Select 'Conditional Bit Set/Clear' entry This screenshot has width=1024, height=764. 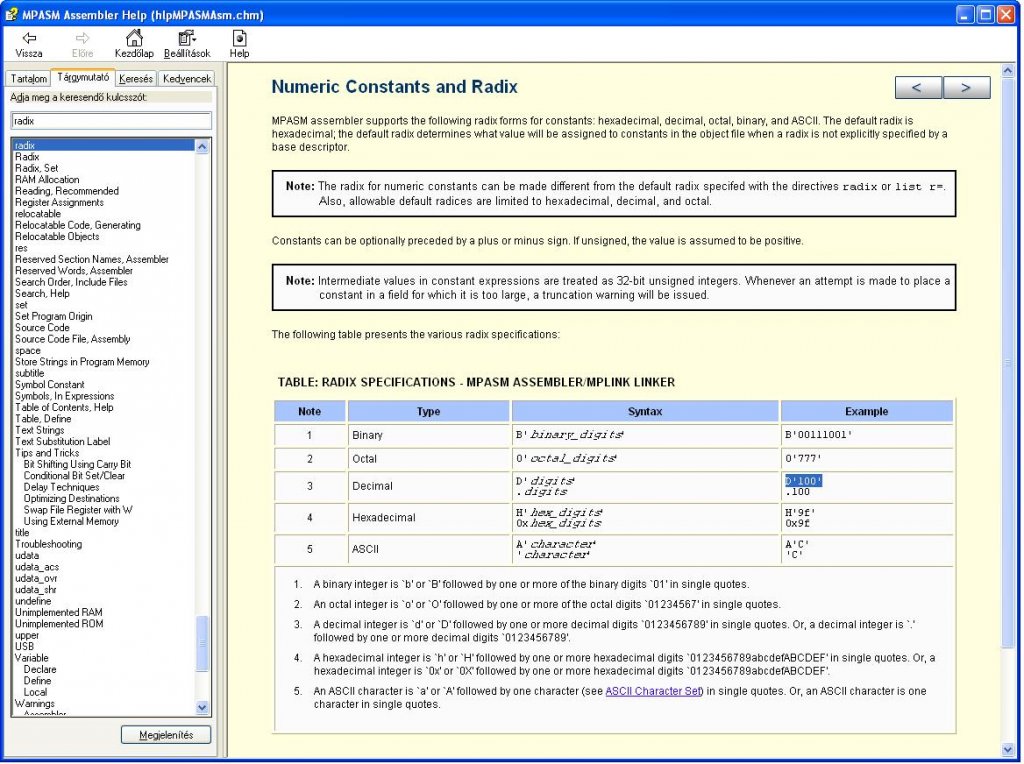[74, 476]
